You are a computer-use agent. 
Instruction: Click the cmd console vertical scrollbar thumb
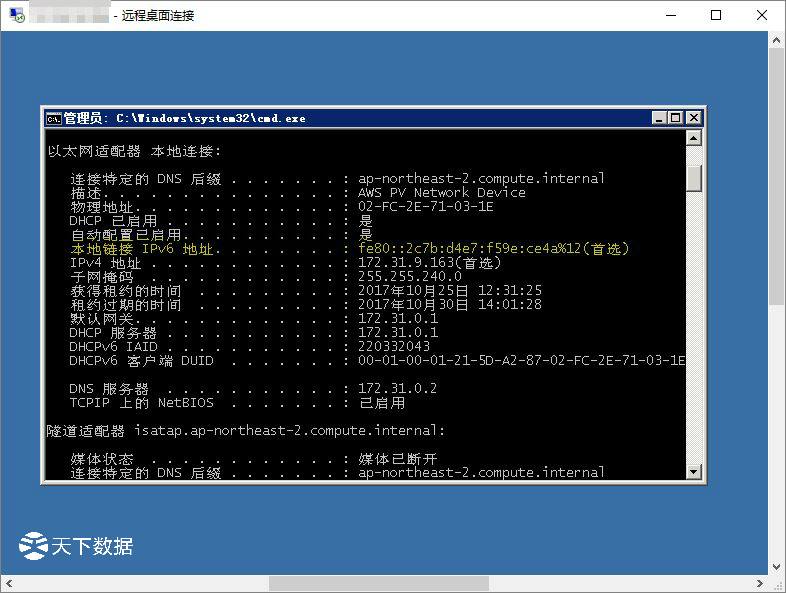[694, 177]
